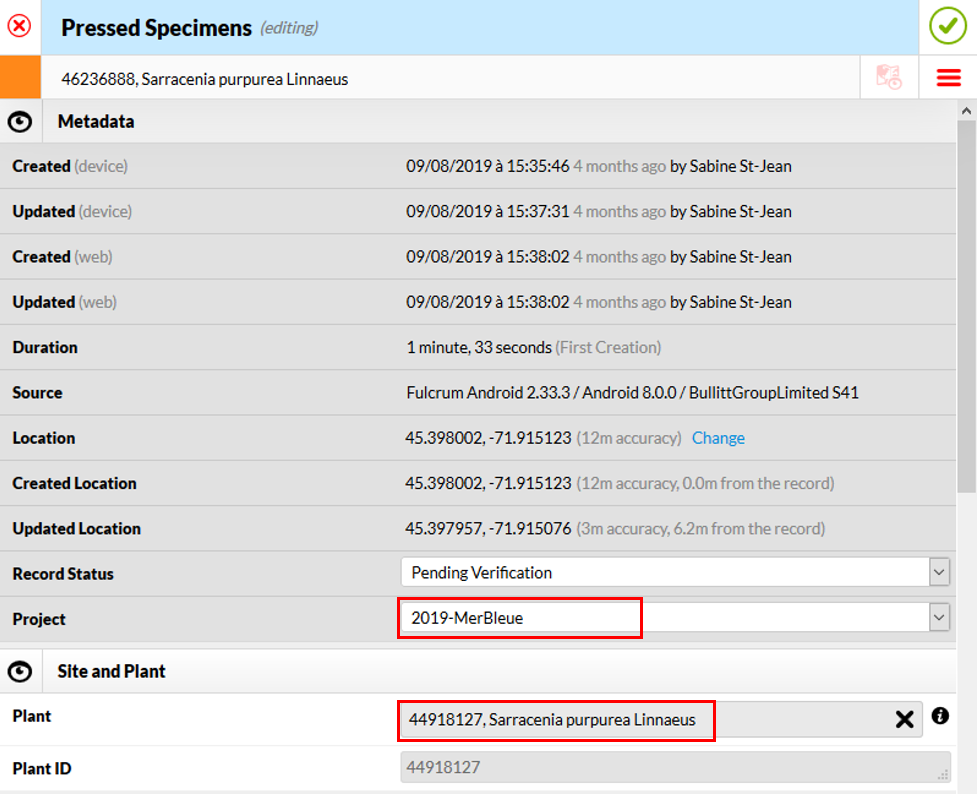Click the info icon beside Plant

click(x=940, y=716)
